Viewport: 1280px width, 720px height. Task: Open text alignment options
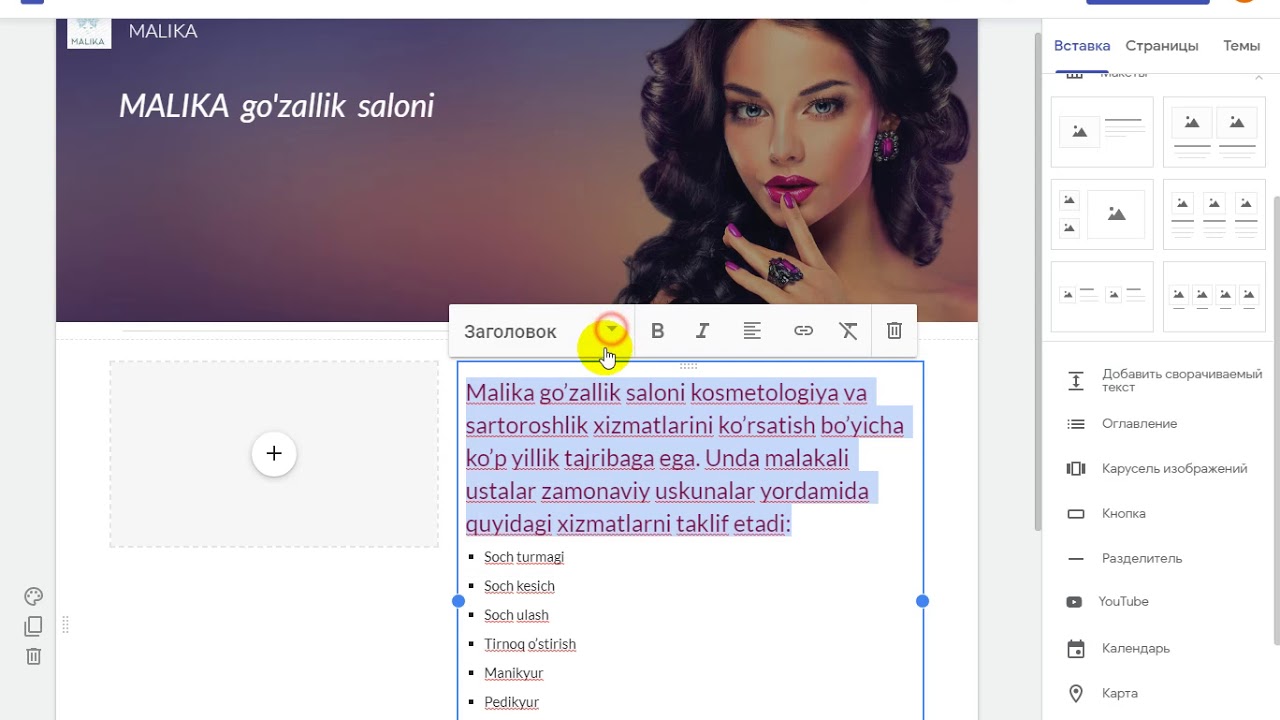(752, 331)
